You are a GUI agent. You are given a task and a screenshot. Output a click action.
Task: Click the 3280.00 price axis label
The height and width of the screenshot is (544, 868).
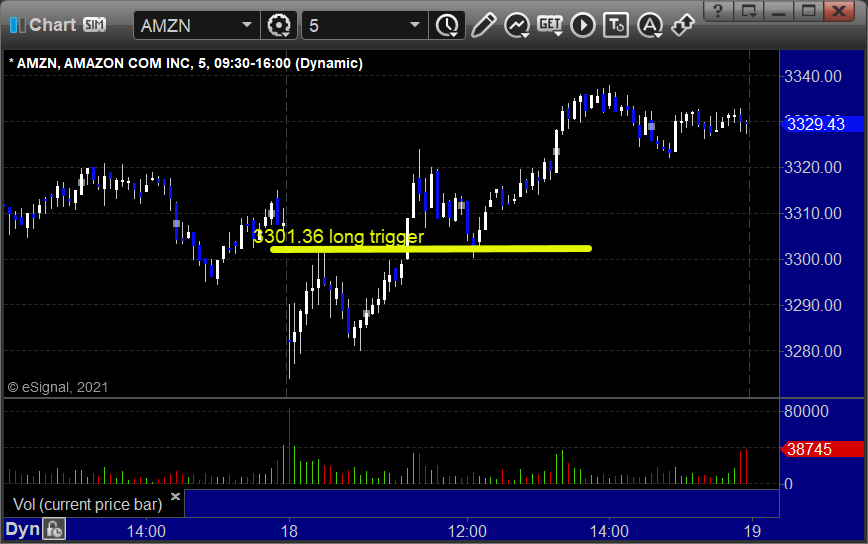tap(813, 351)
